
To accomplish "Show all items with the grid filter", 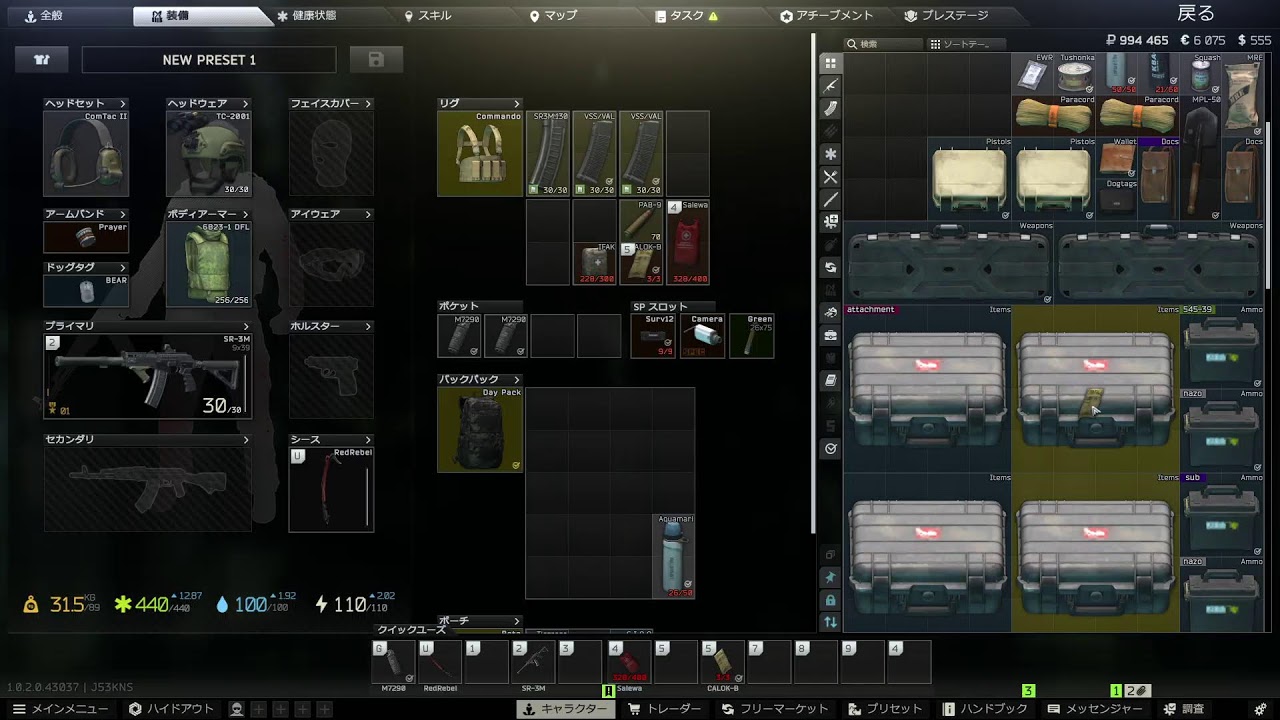I will (x=830, y=63).
